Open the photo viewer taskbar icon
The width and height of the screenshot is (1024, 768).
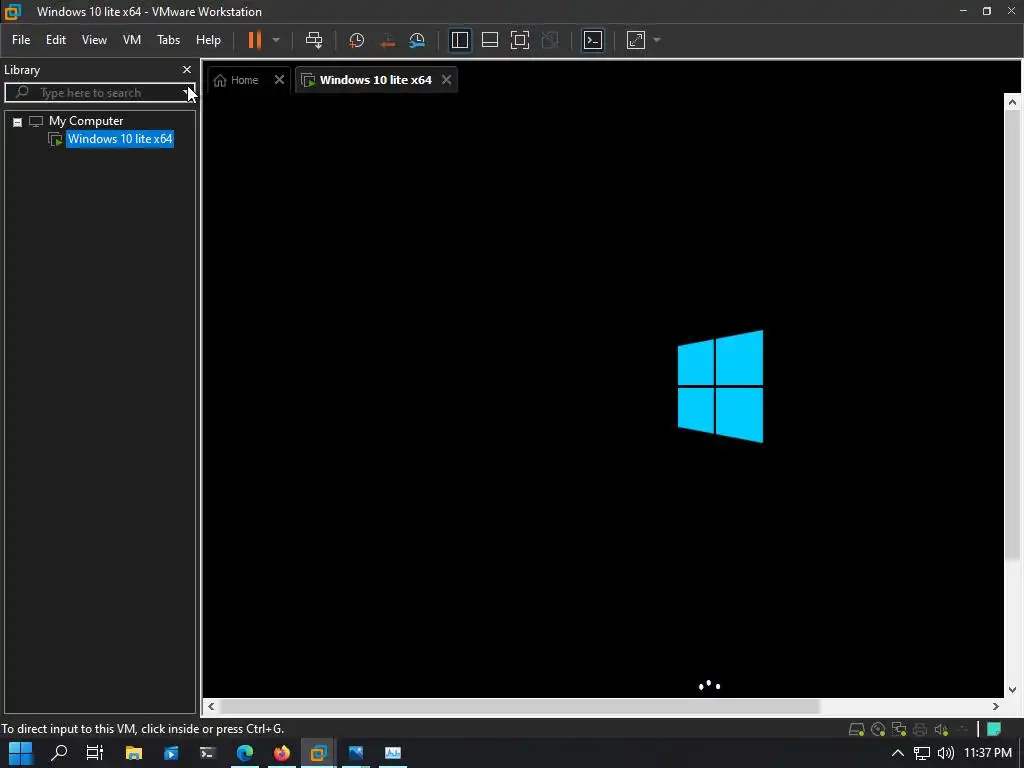pyautogui.click(x=356, y=753)
